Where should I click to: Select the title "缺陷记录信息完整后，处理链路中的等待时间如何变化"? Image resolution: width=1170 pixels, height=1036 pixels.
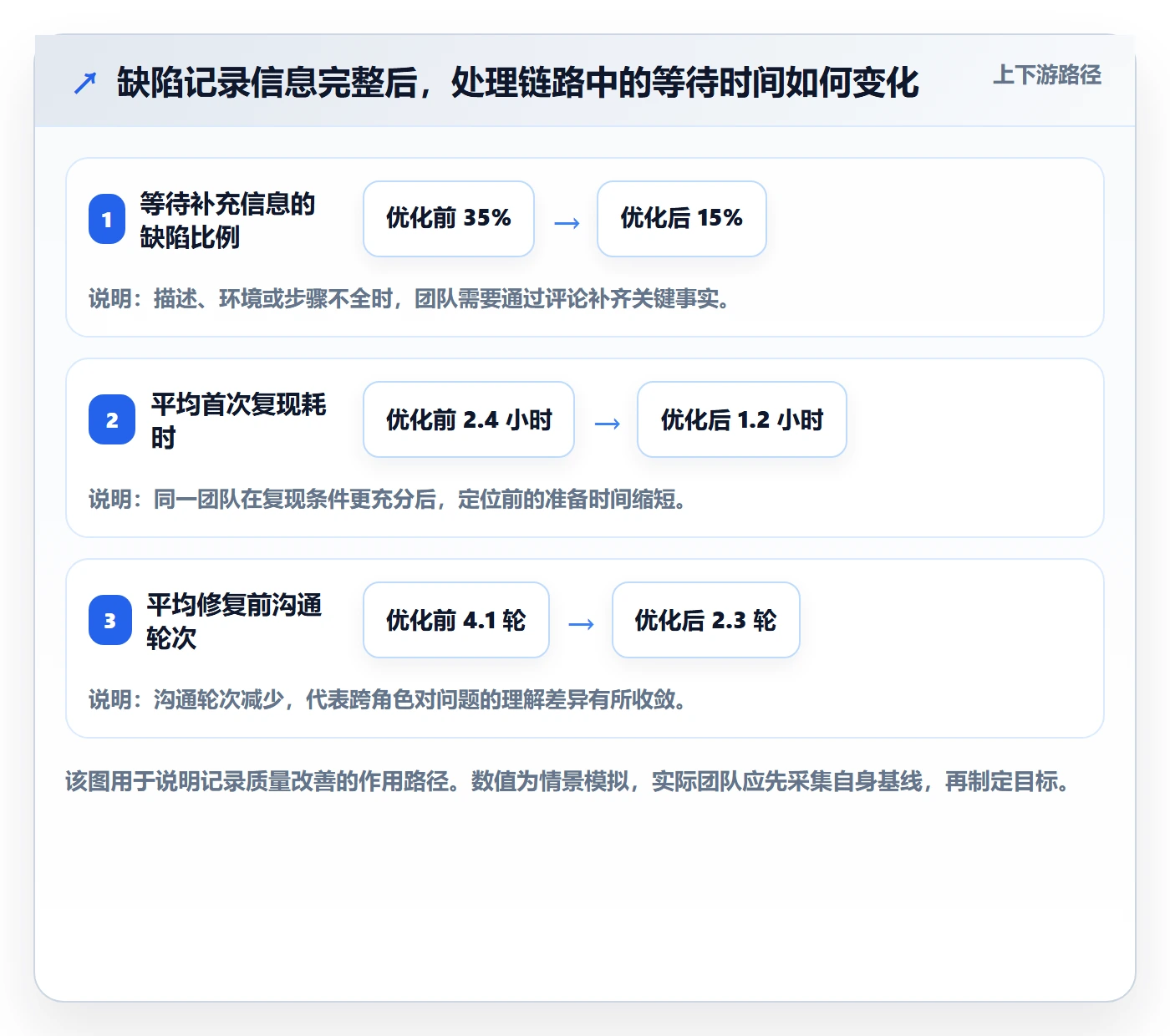point(518,83)
